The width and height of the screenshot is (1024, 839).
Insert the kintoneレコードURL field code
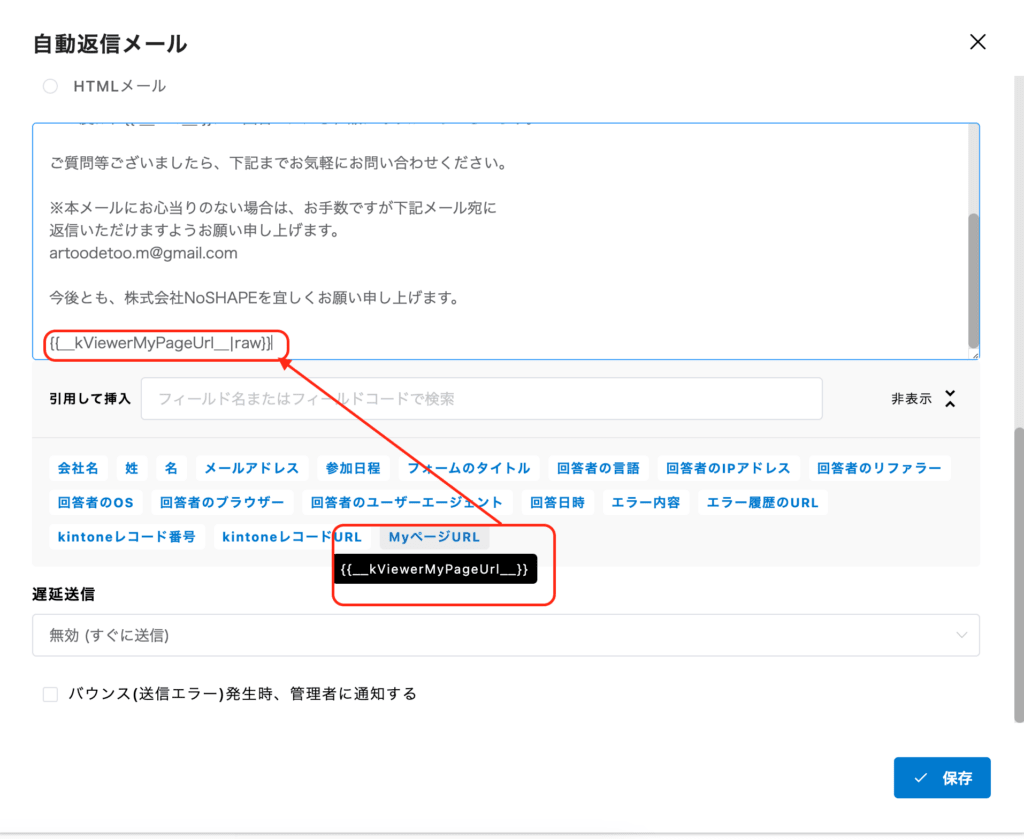pyautogui.click(x=290, y=536)
